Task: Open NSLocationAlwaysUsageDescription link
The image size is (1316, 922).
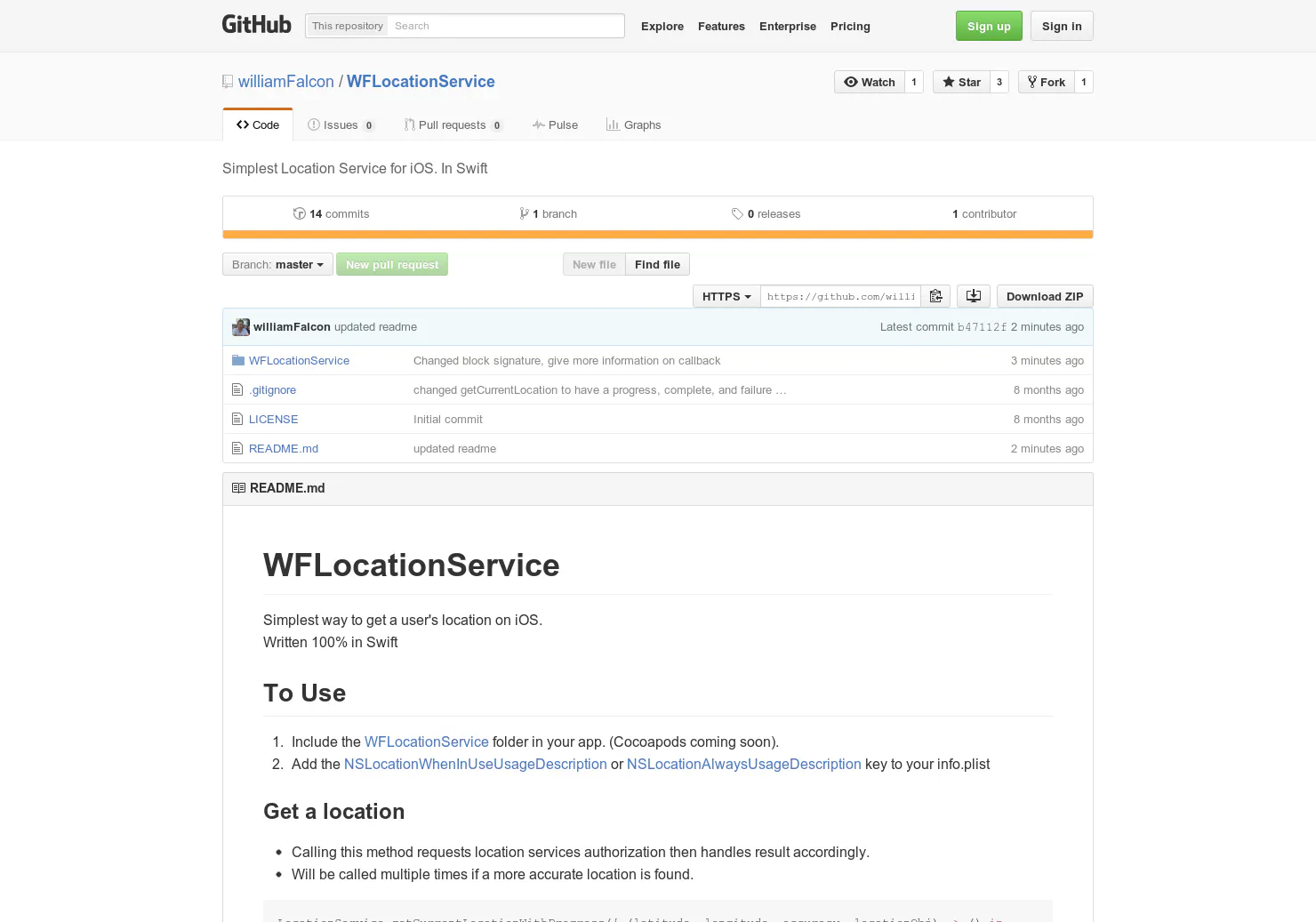Action: tap(744, 764)
